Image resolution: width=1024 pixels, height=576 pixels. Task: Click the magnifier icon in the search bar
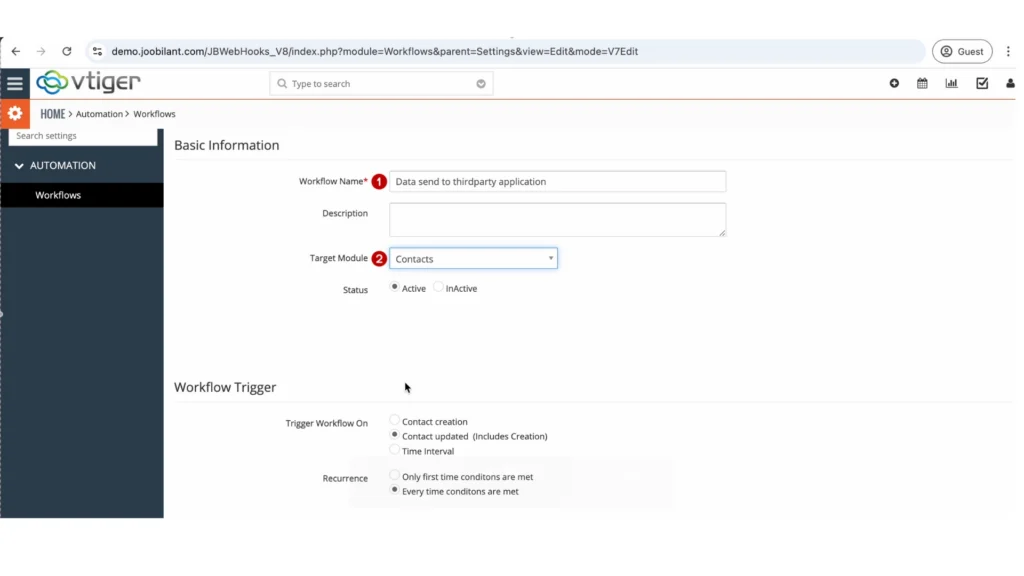pos(283,83)
